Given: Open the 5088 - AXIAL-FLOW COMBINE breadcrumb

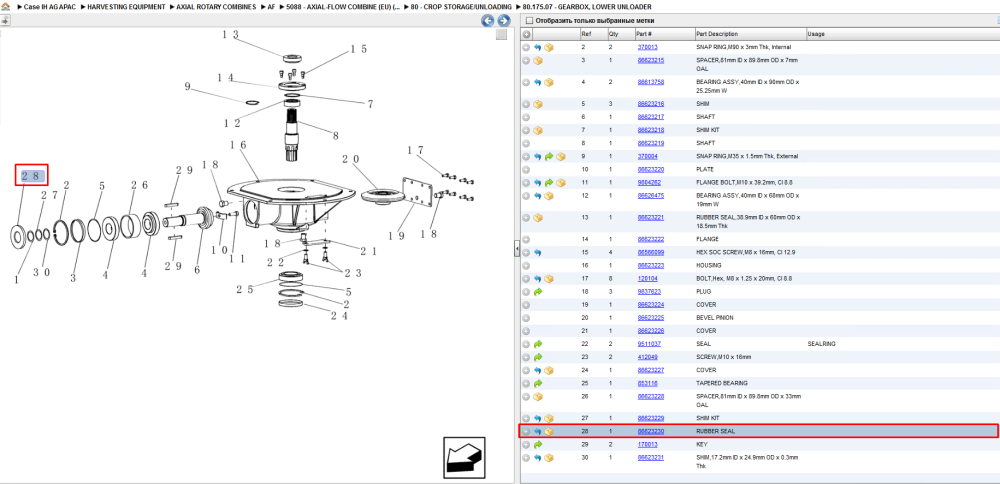Looking at the screenshot, I should [343, 6].
